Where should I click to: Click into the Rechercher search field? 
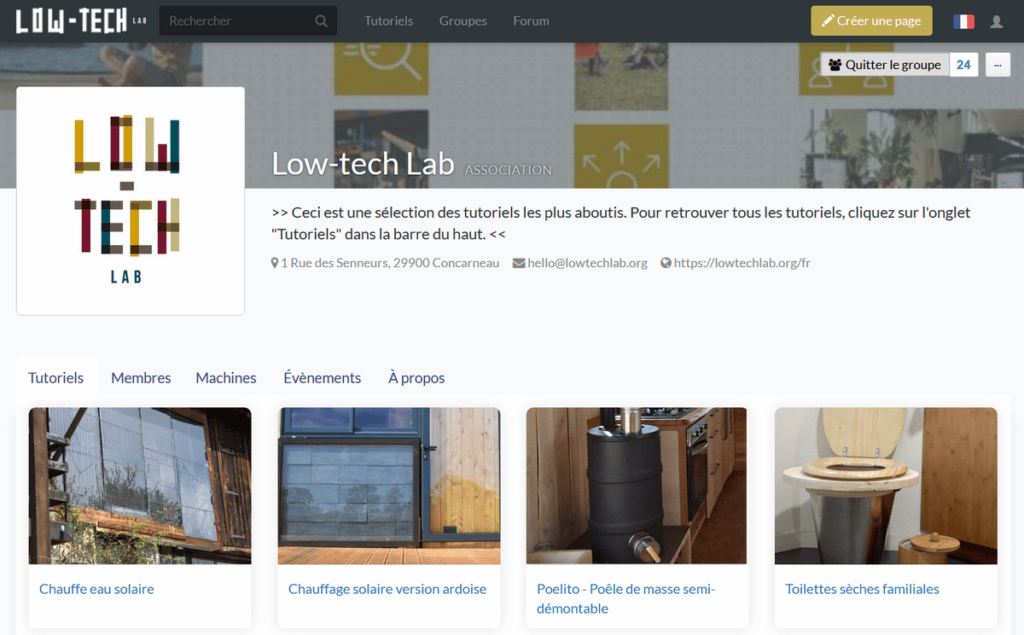pyautogui.click(x=238, y=21)
